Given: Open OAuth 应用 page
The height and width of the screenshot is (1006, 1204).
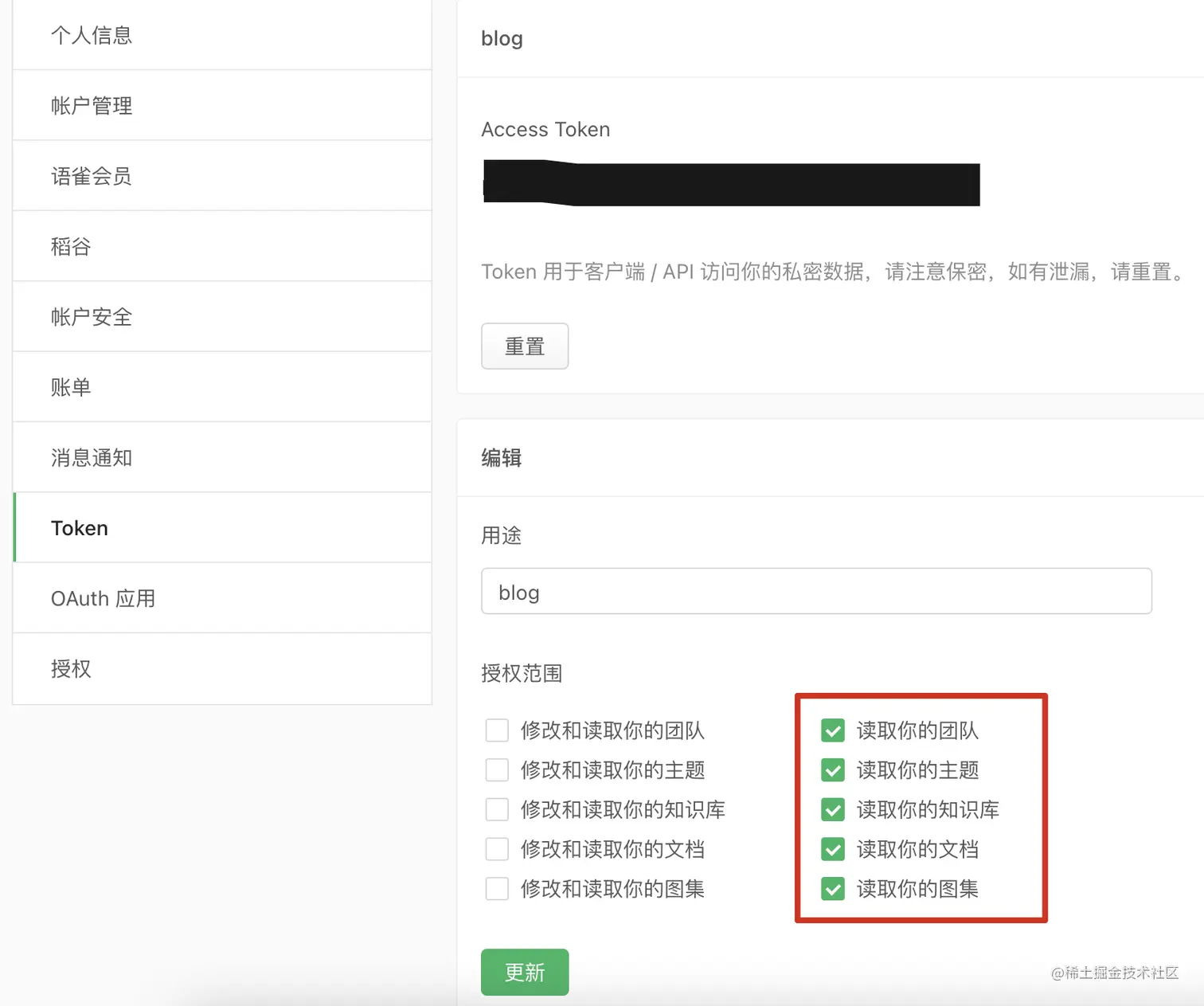Looking at the screenshot, I should tap(222, 598).
